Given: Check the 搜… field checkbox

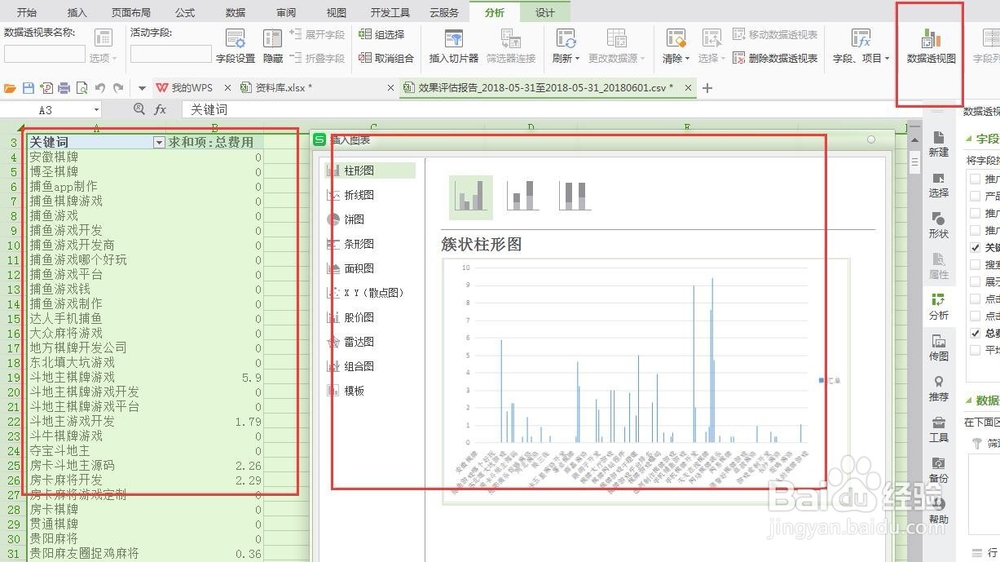Looking at the screenshot, I should (x=975, y=264).
